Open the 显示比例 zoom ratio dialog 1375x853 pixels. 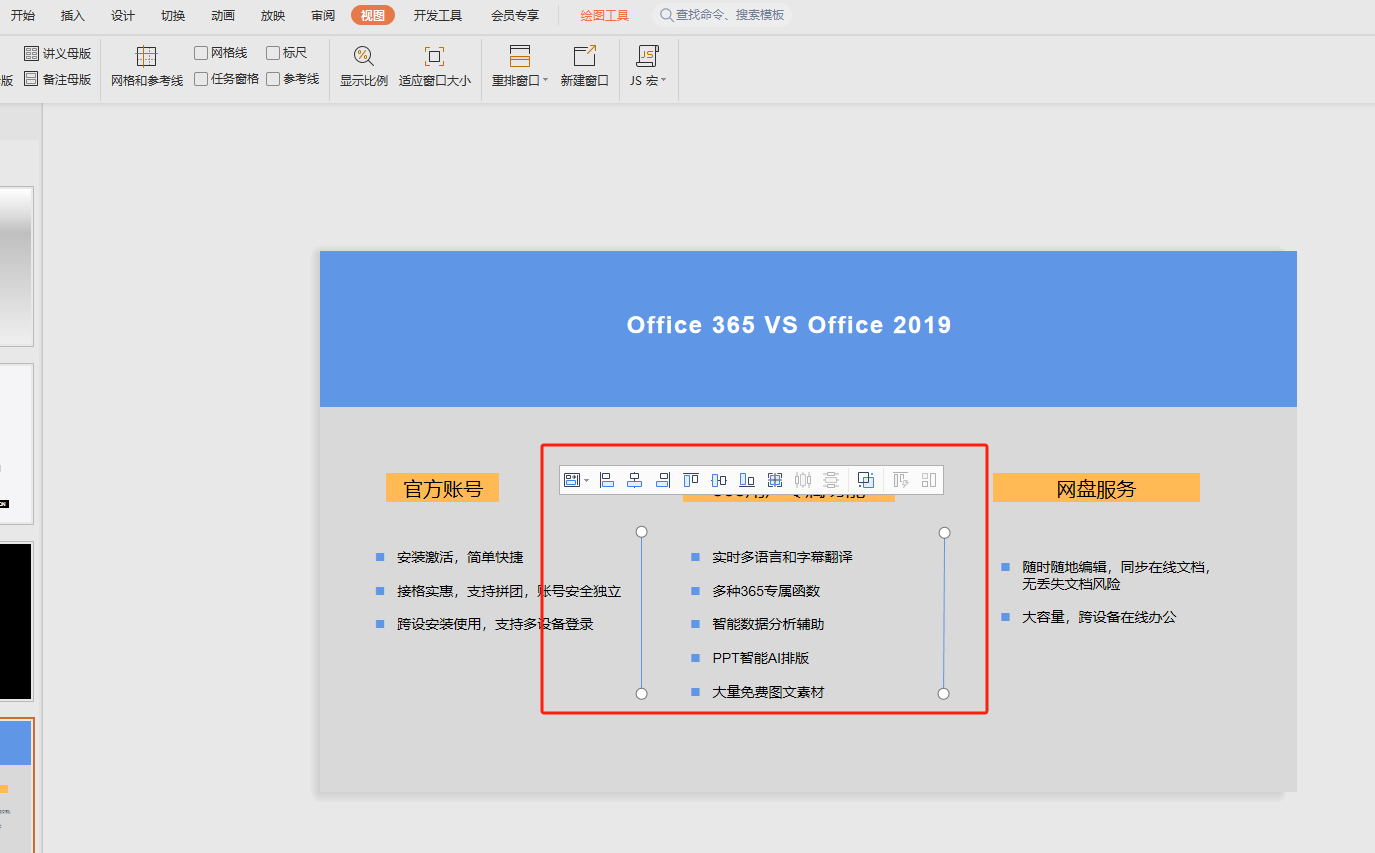(363, 67)
